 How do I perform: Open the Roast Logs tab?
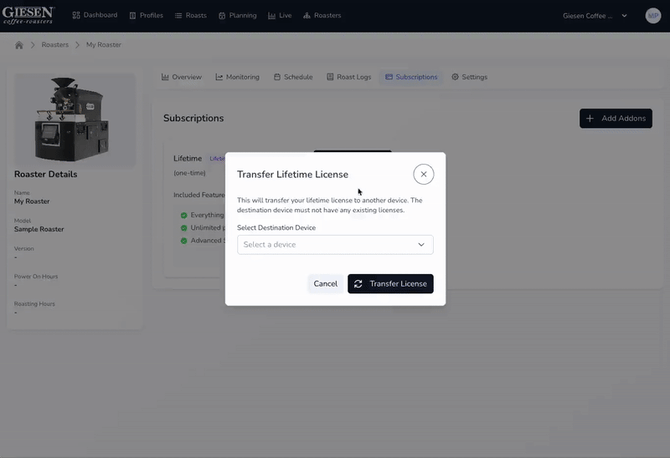348,77
